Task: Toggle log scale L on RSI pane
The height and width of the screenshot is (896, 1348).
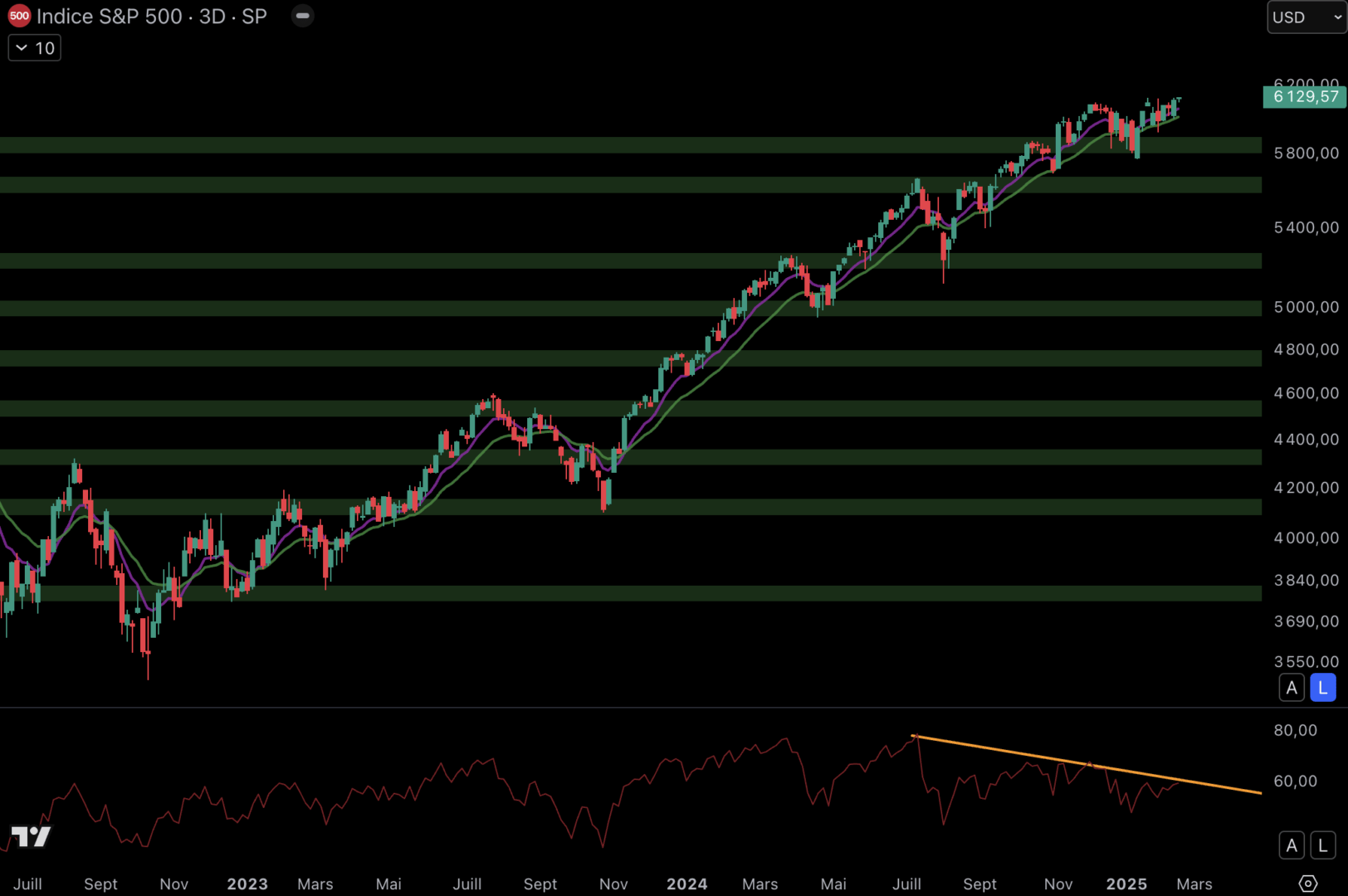Action: click(x=1323, y=845)
